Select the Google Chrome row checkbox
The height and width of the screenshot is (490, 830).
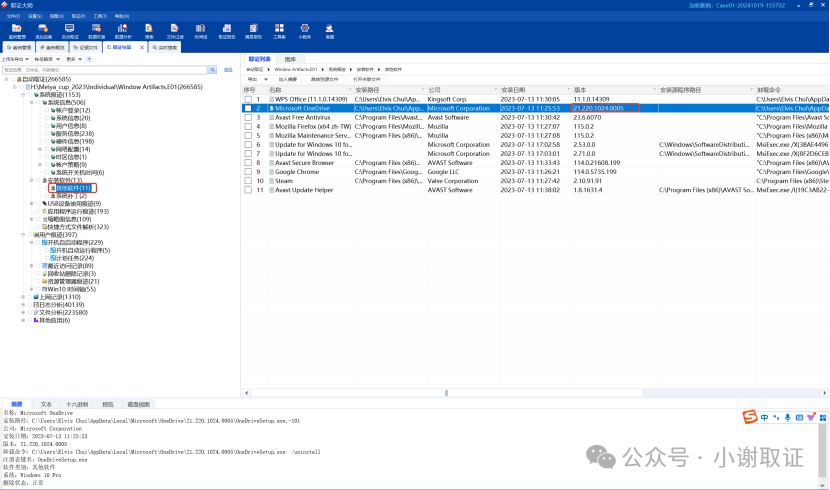tap(248, 172)
